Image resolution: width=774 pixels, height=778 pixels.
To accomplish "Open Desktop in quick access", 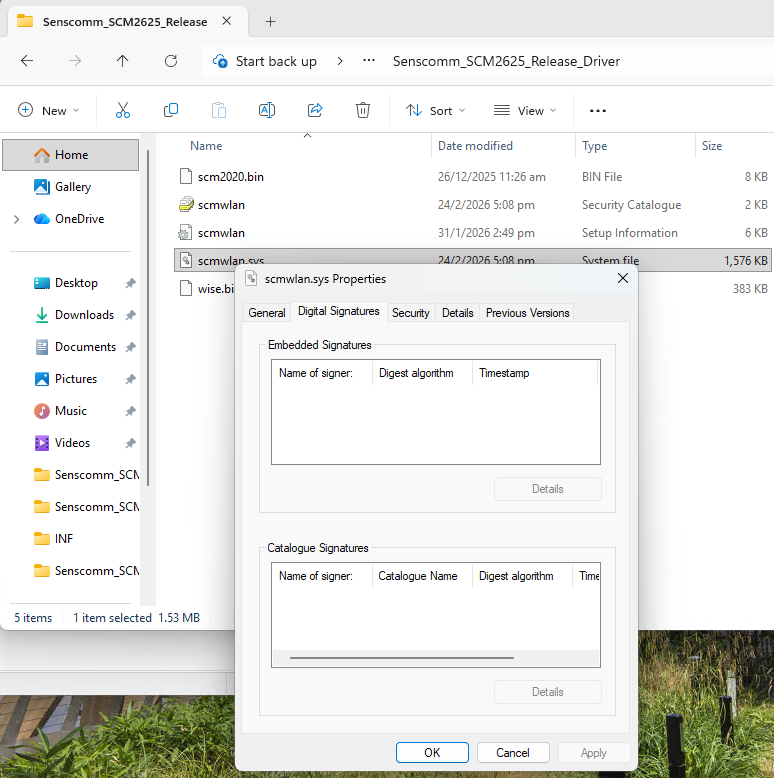I will point(76,283).
